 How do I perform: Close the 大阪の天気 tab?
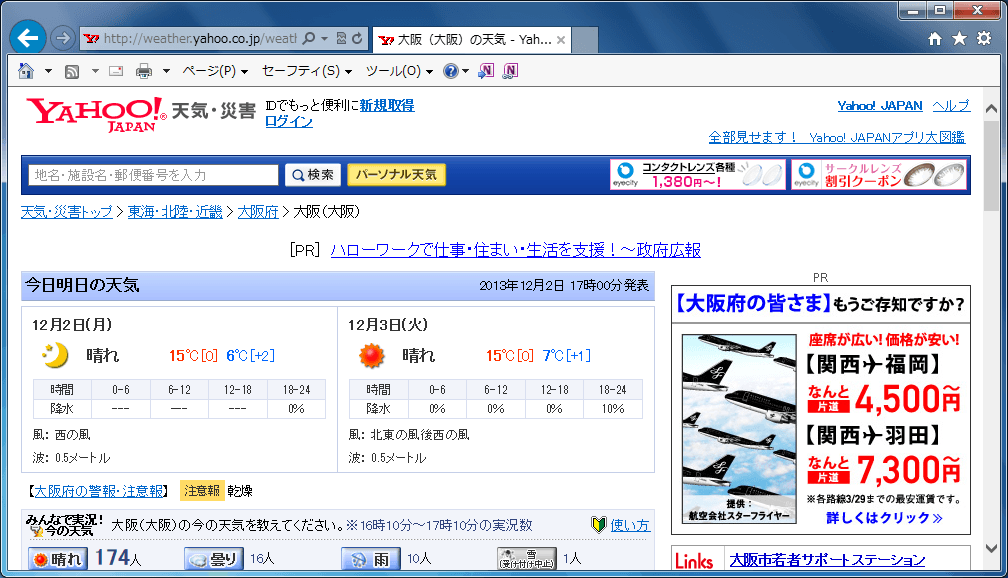(x=561, y=40)
